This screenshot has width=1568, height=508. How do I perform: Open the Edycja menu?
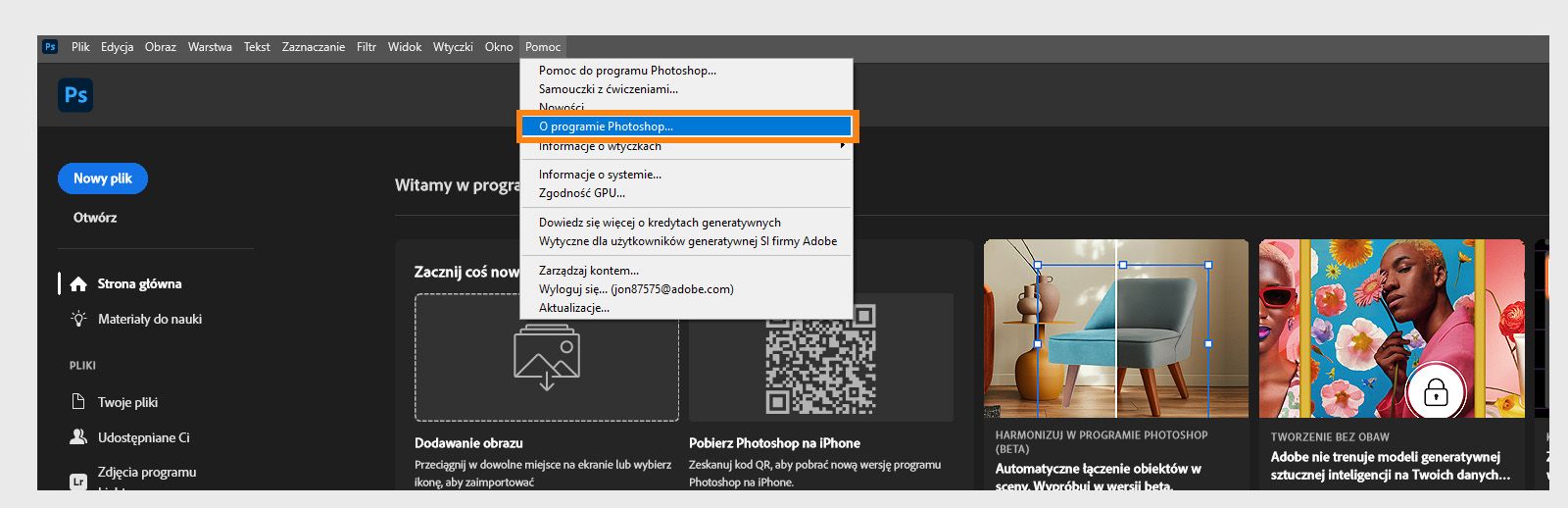tap(117, 47)
